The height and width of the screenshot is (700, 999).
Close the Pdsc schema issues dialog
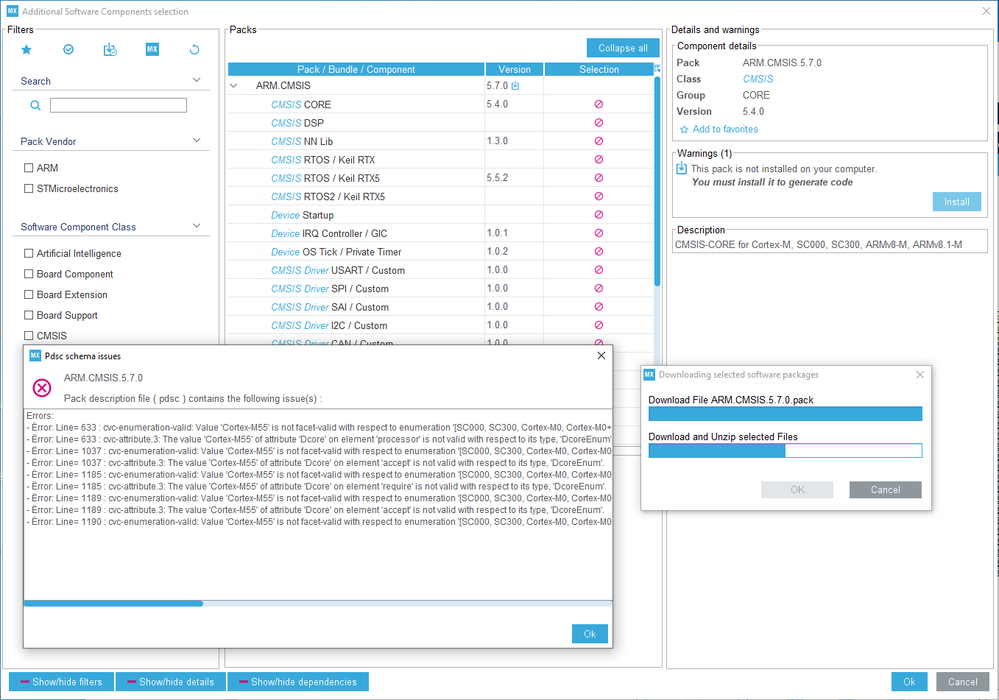point(601,355)
